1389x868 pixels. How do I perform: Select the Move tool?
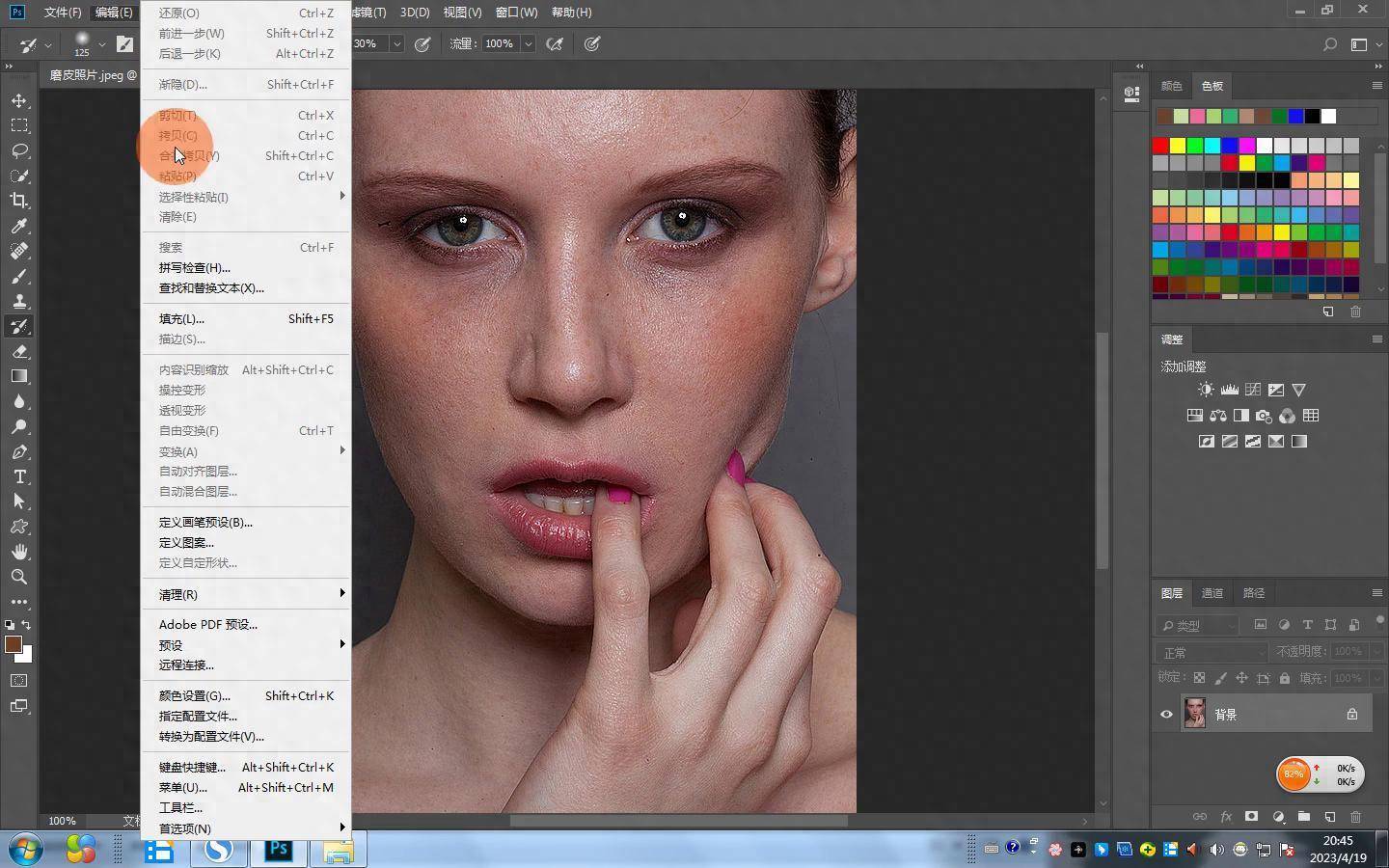(19, 101)
